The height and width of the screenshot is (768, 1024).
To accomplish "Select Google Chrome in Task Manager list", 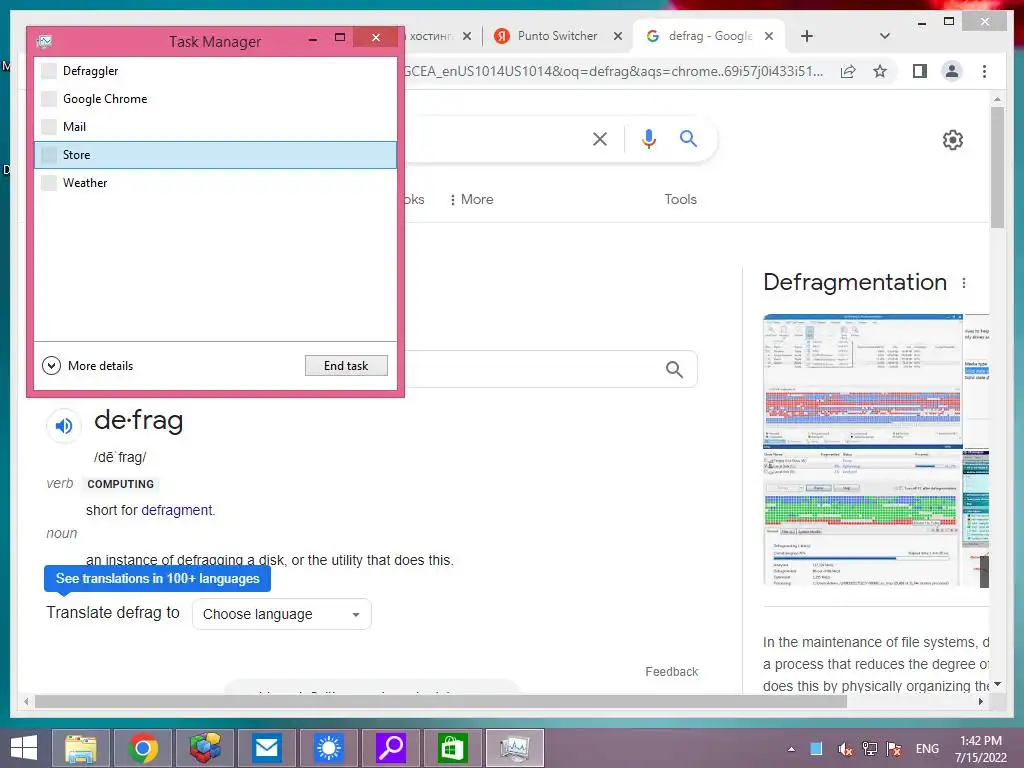I will pos(215,99).
